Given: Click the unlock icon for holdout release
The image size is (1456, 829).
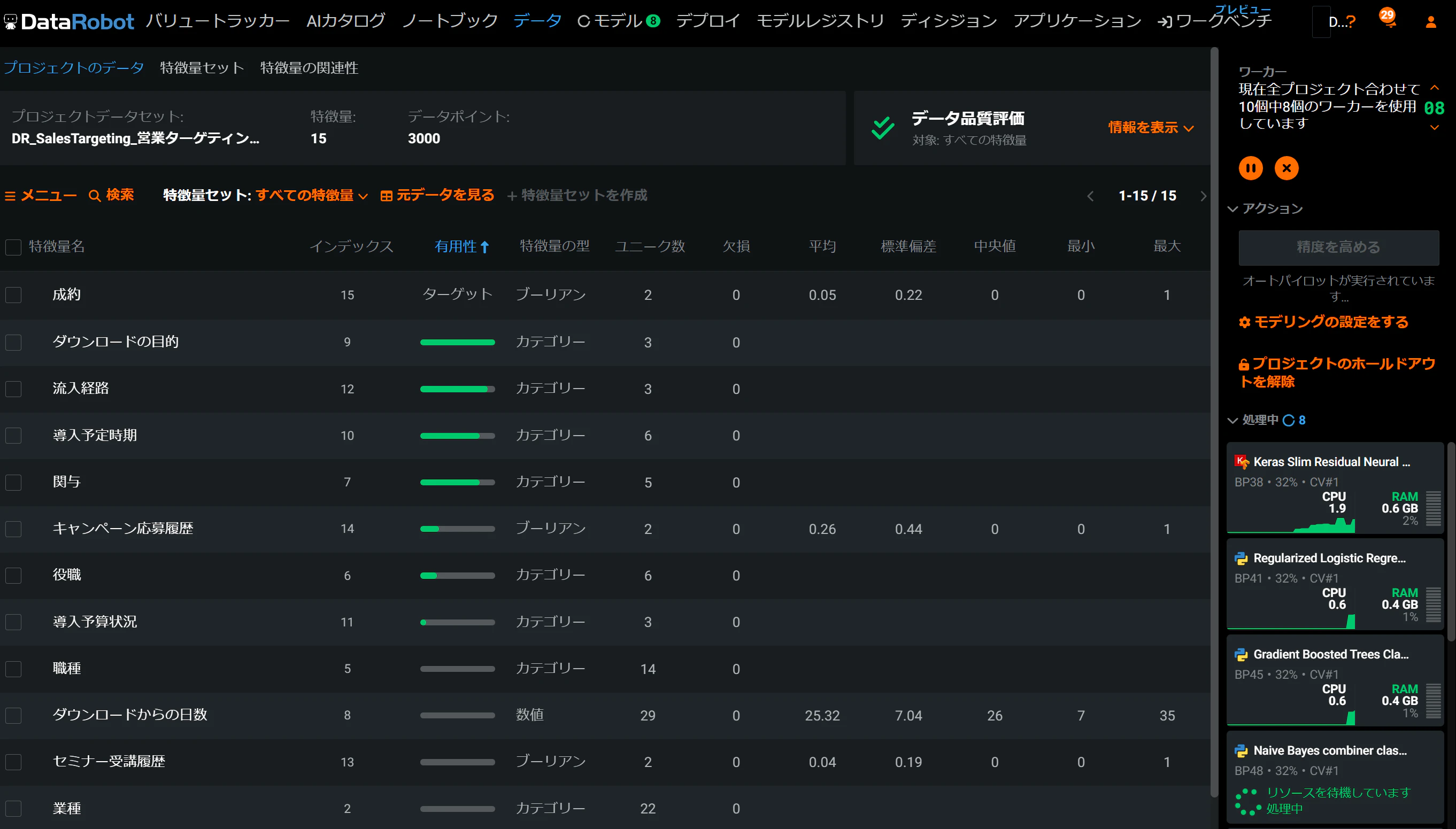Looking at the screenshot, I should coord(1244,365).
